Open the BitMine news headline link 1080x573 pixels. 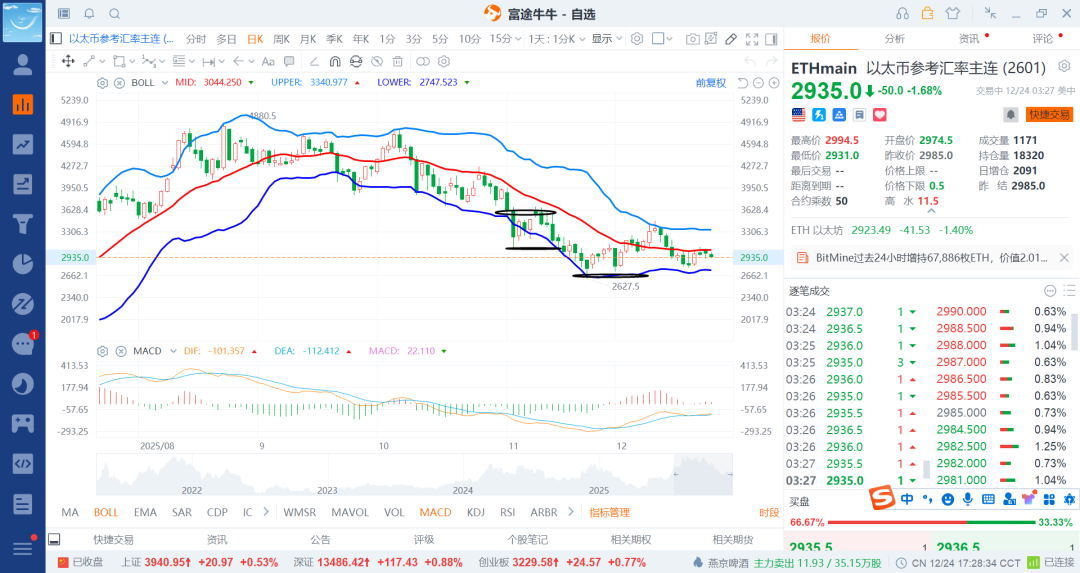(x=931, y=258)
